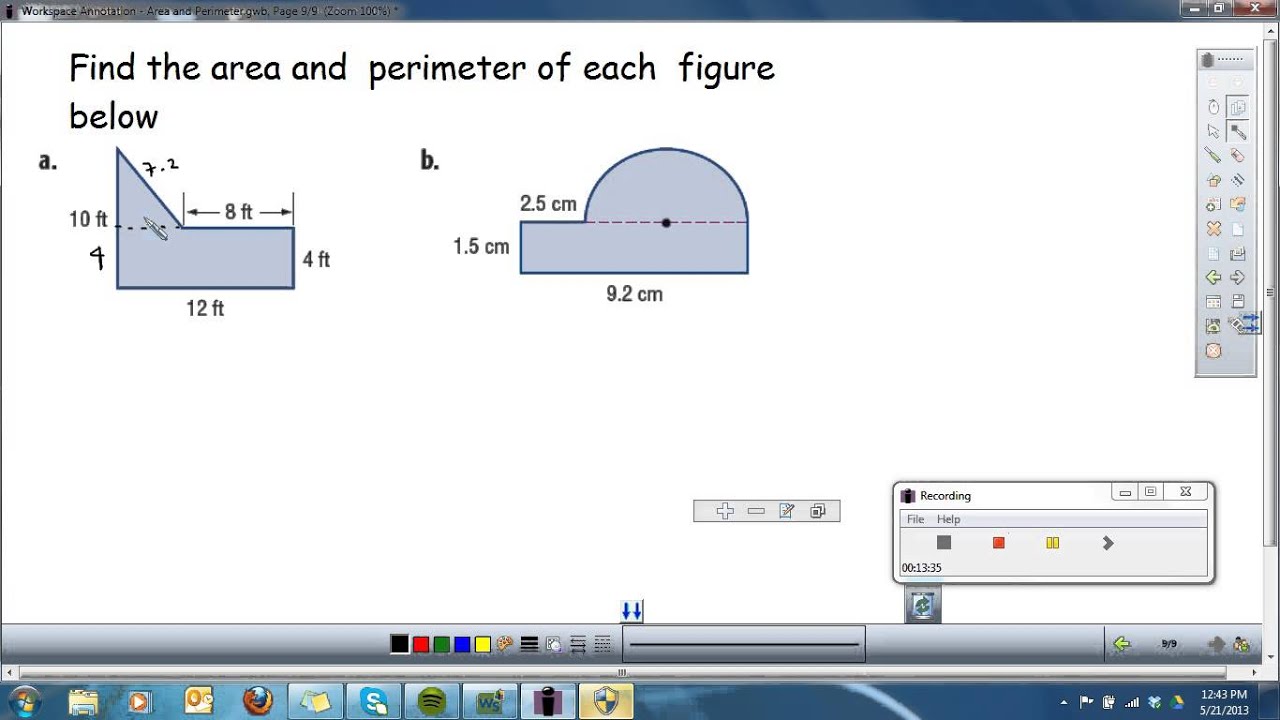Show hidden system tray icons
This screenshot has width=1280, height=720.
[x=1063, y=702]
